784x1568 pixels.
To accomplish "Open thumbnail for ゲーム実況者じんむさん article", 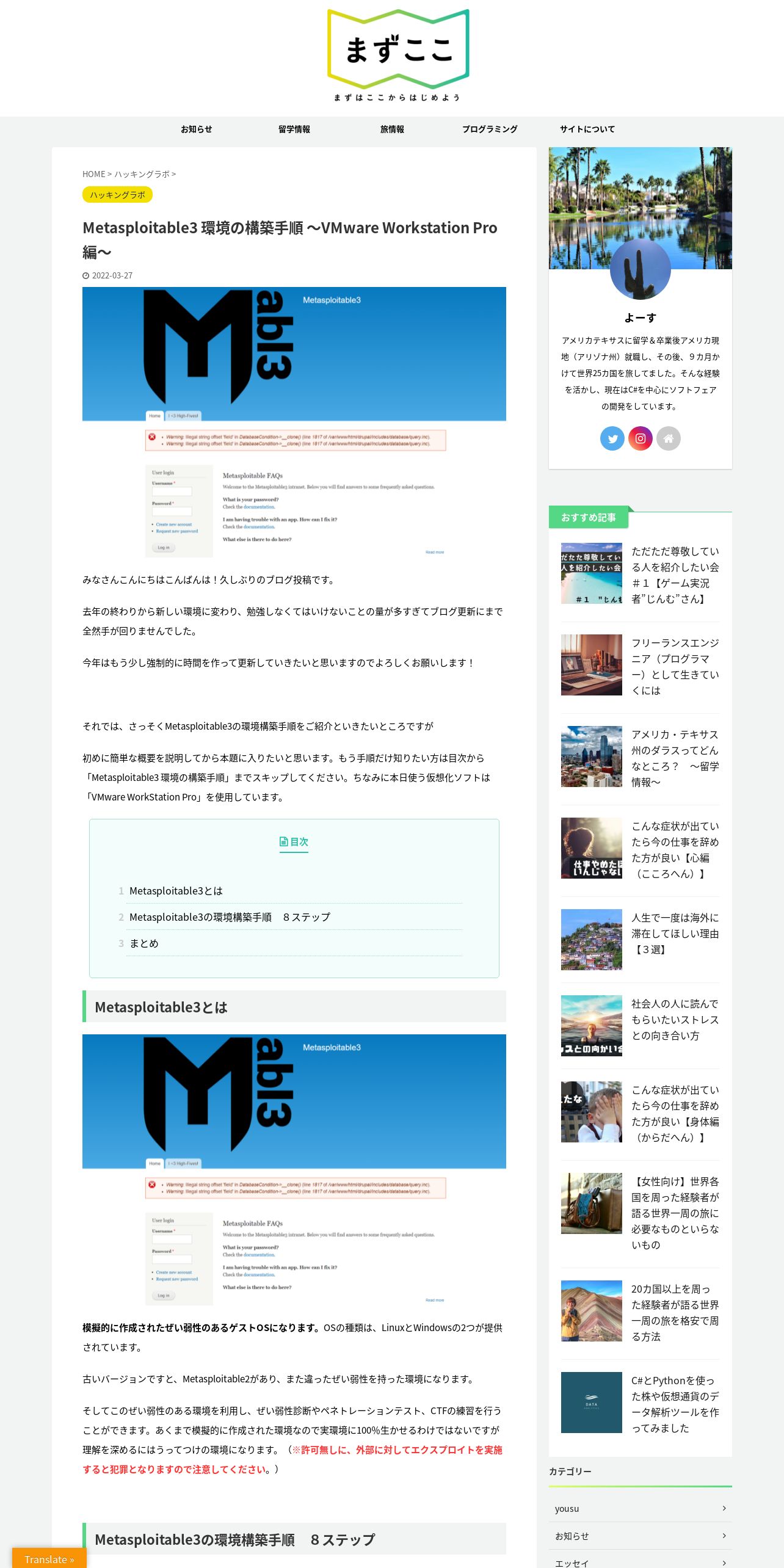I will coord(592,573).
